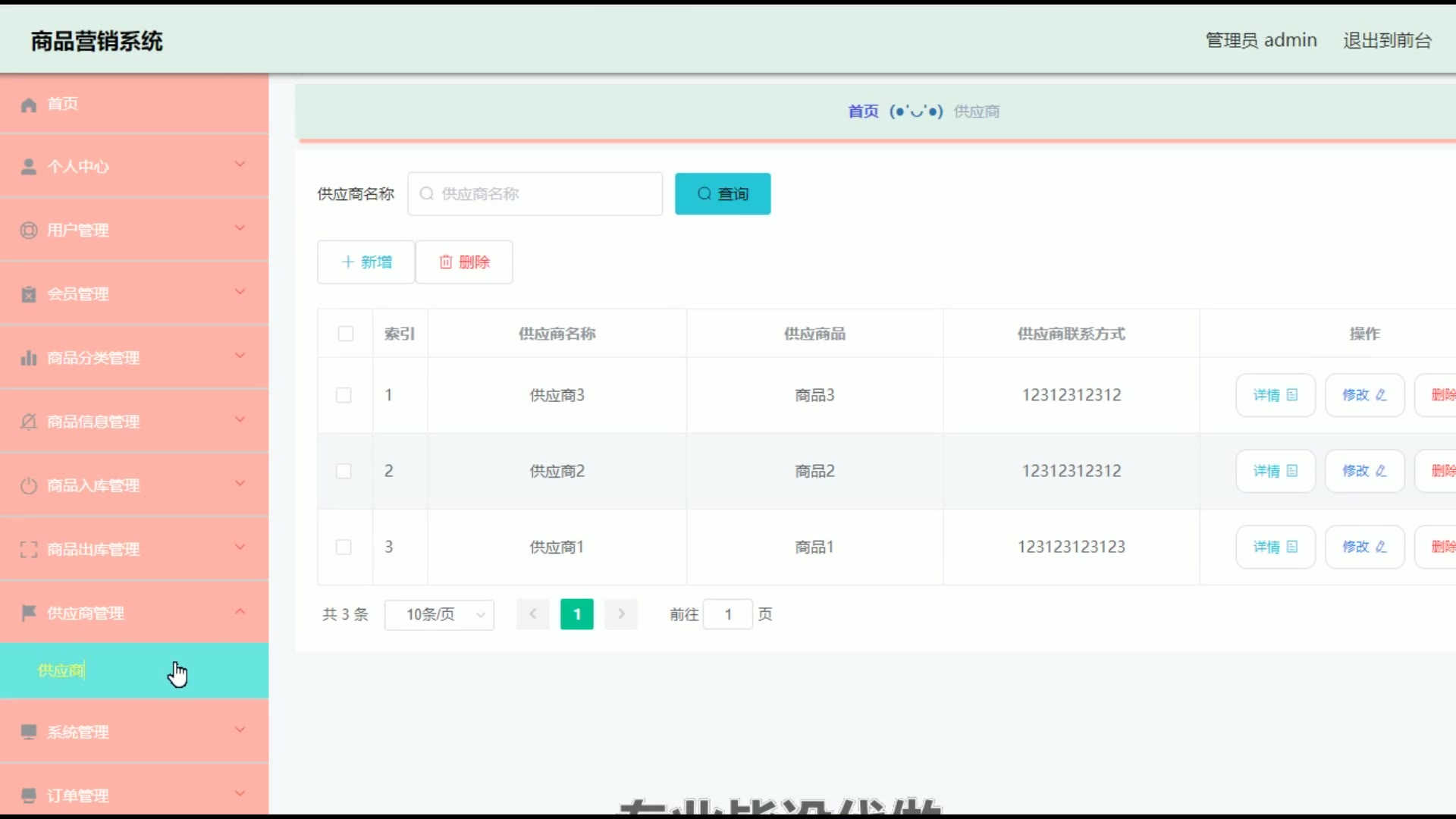Screen dimensions: 1456x819
Task: Click the bar chart icon for 商品分类管理
Action: pos(29,358)
